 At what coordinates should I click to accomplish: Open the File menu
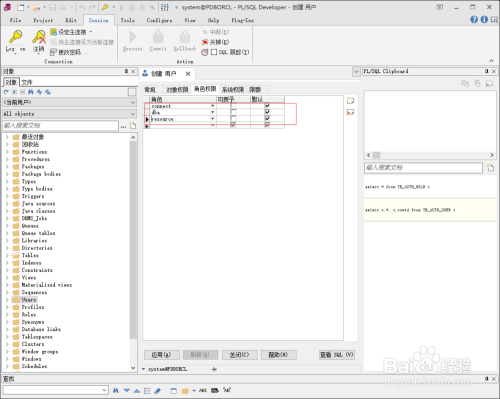click(x=15, y=20)
